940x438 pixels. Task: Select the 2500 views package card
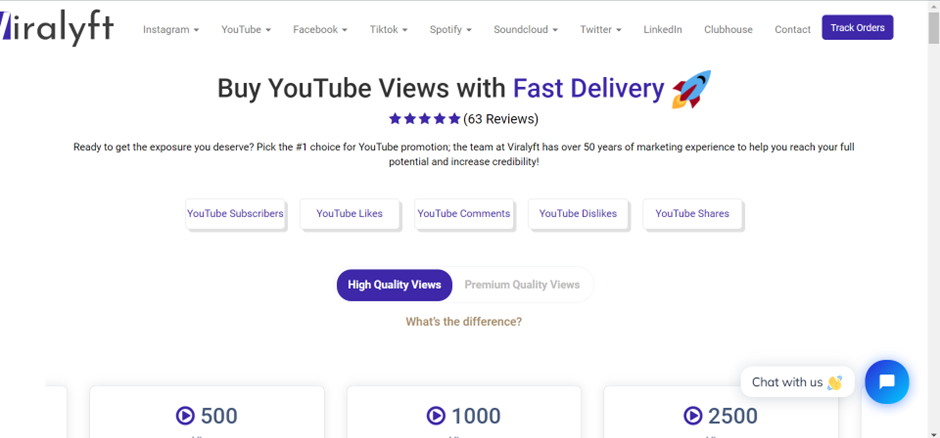721,412
